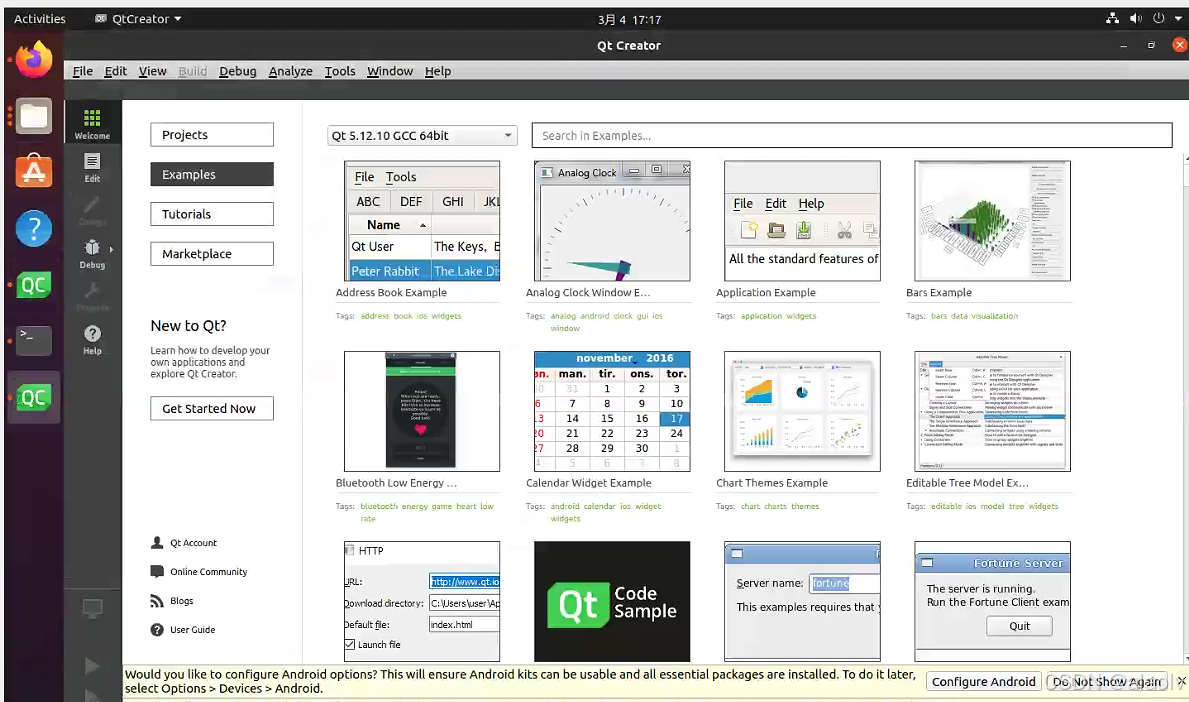Open the Edit menu
1189x702 pixels.
tap(115, 71)
